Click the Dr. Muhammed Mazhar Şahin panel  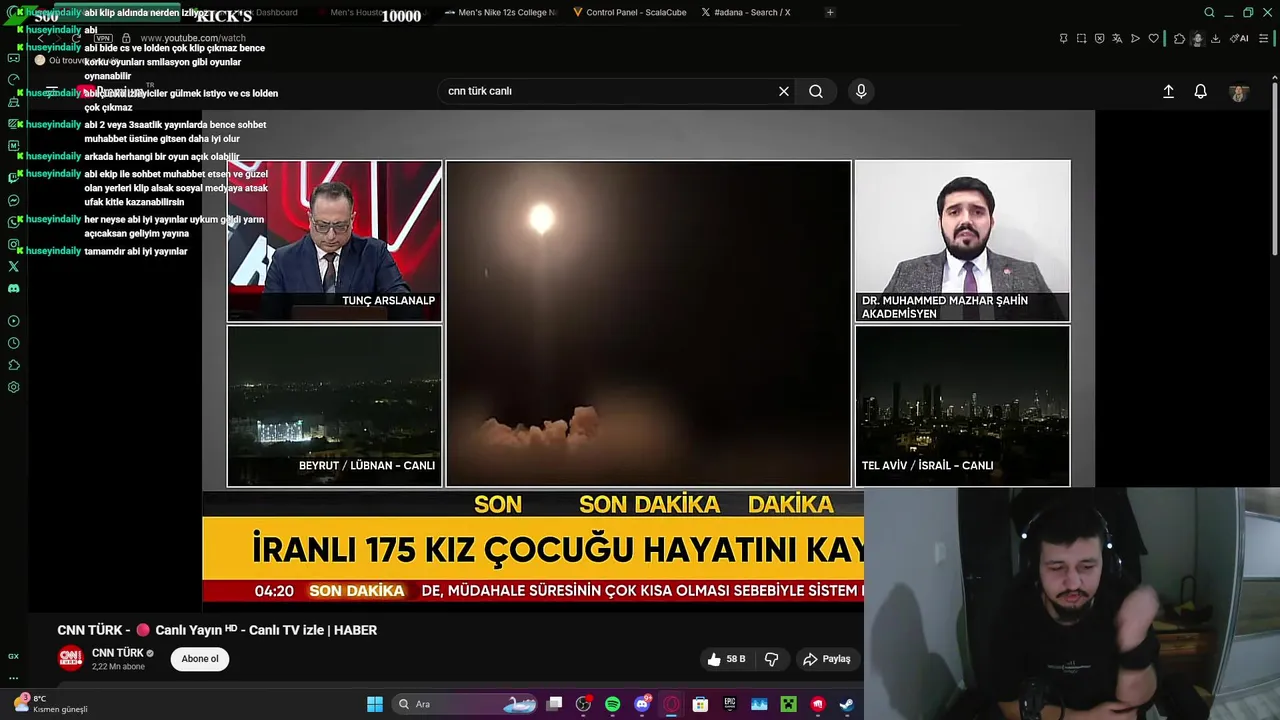click(x=962, y=241)
